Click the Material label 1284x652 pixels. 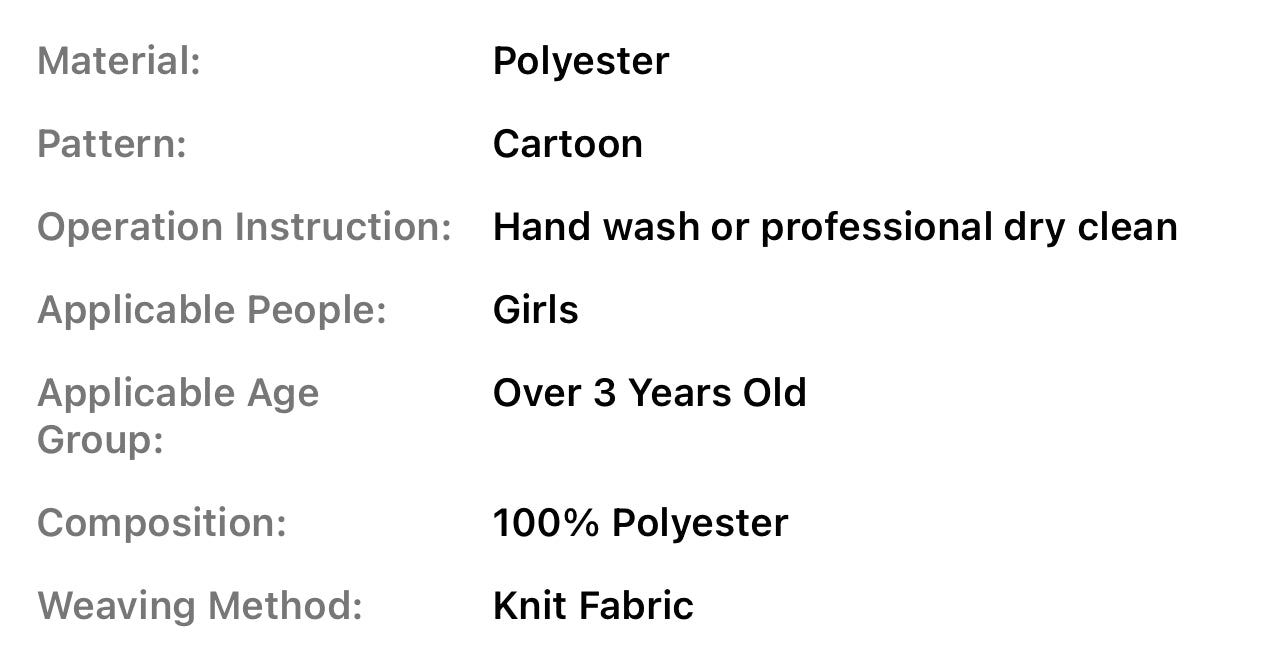click(119, 61)
